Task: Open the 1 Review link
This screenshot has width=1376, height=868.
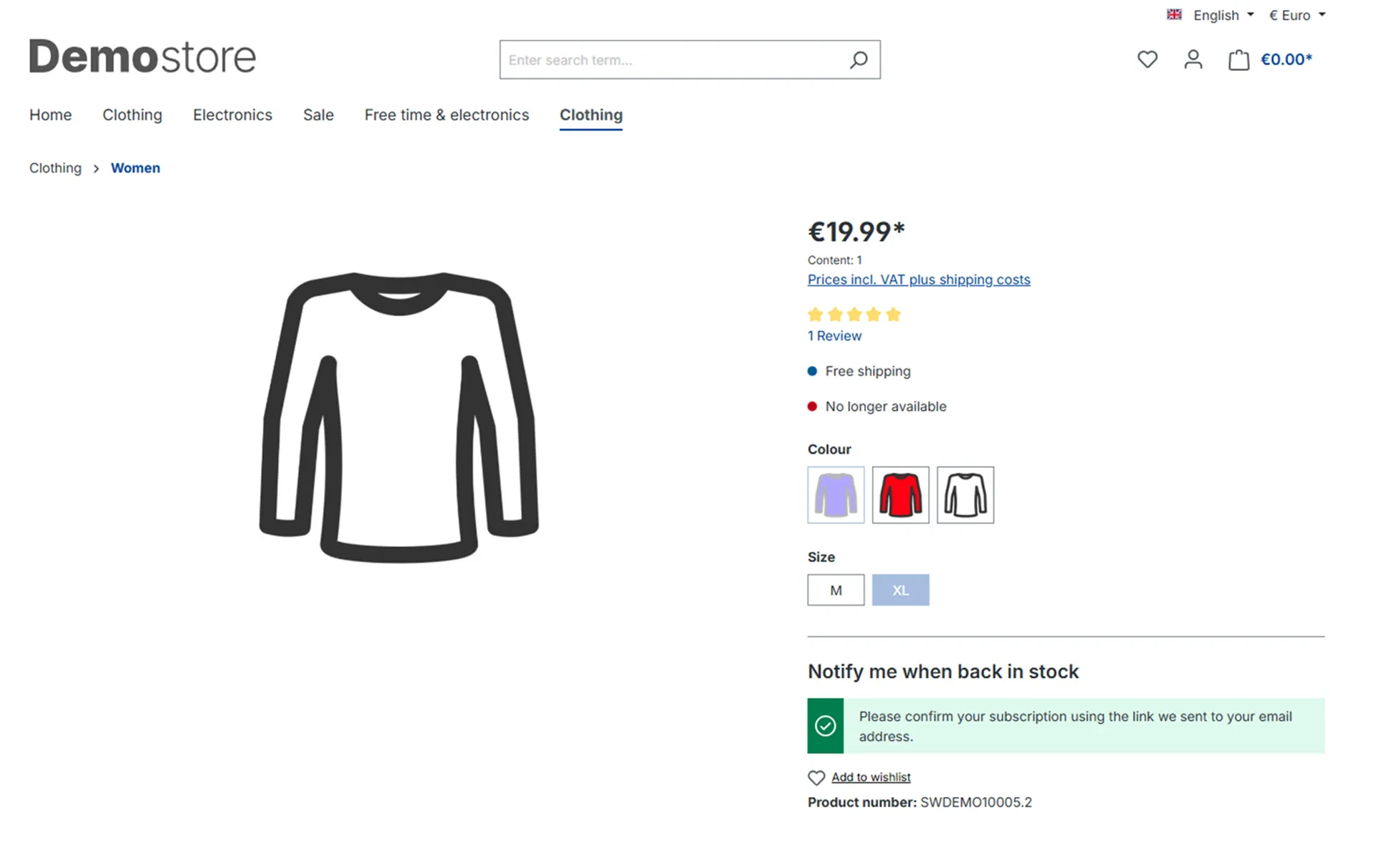Action: tap(834, 335)
